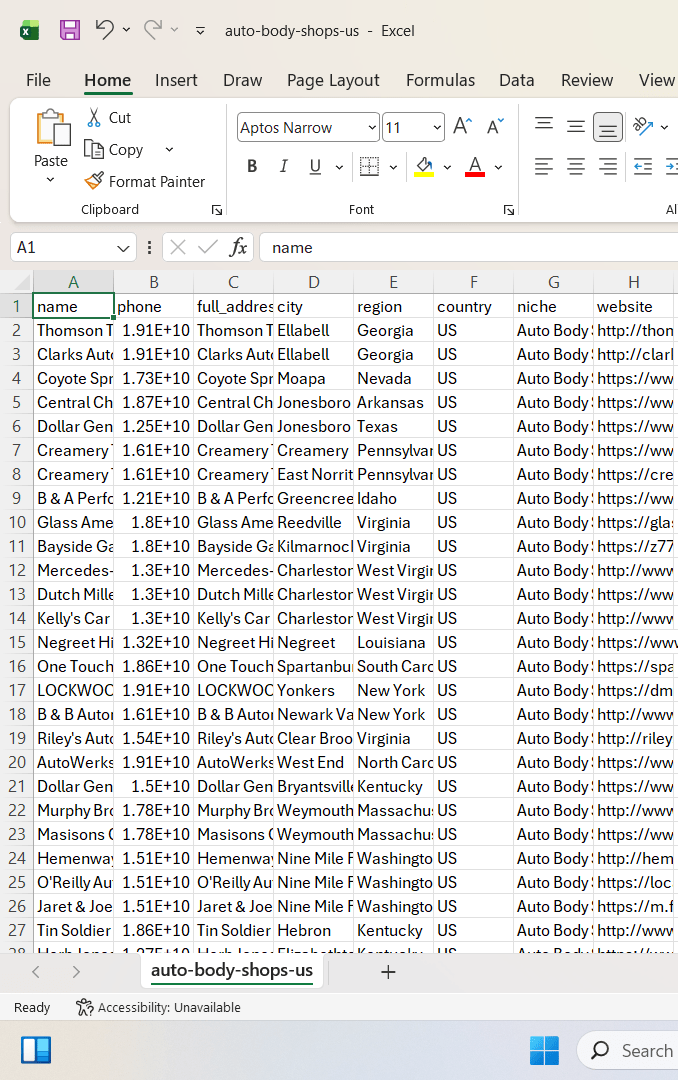Viewport: 678px width, 1080px height.
Task: Select cell containing Moapa
Action: (314, 378)
